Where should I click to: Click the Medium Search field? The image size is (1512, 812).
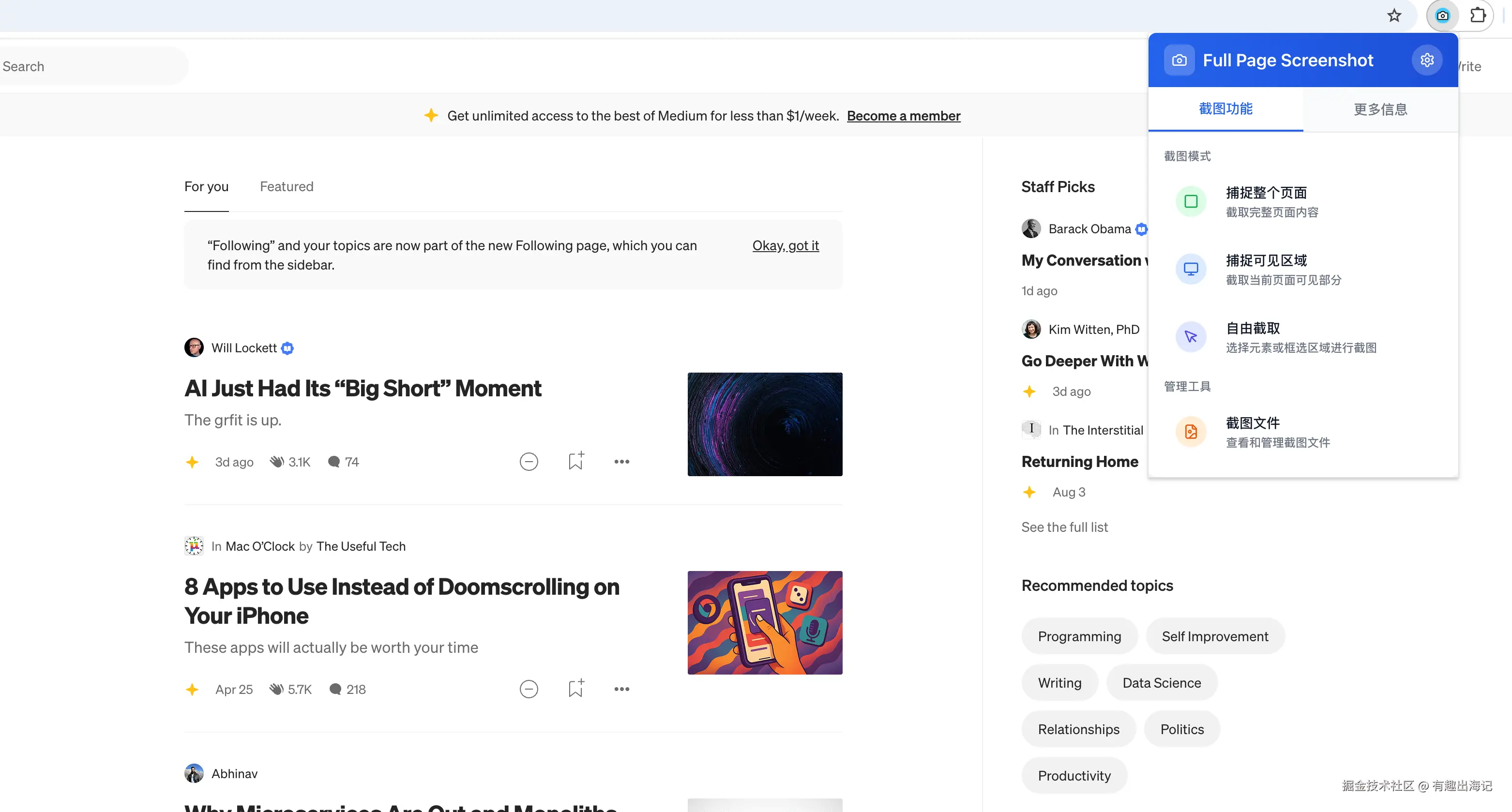point(88,66)
